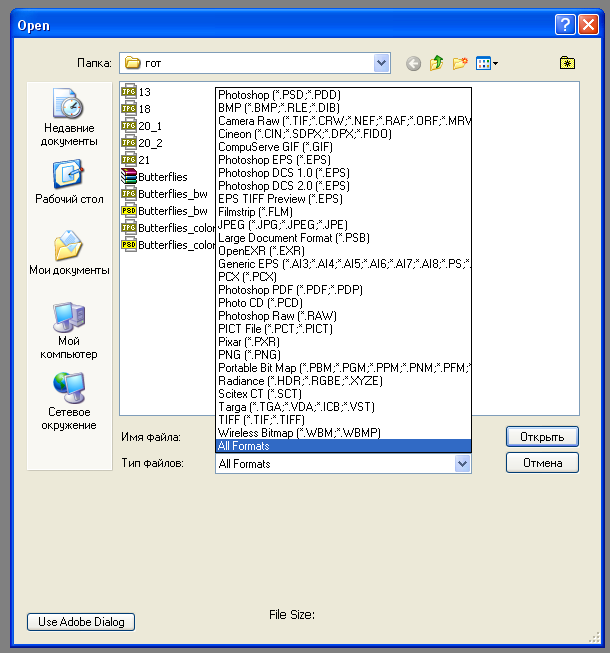Open the View menu icon

pyautogui.click(x=487, y=63)
